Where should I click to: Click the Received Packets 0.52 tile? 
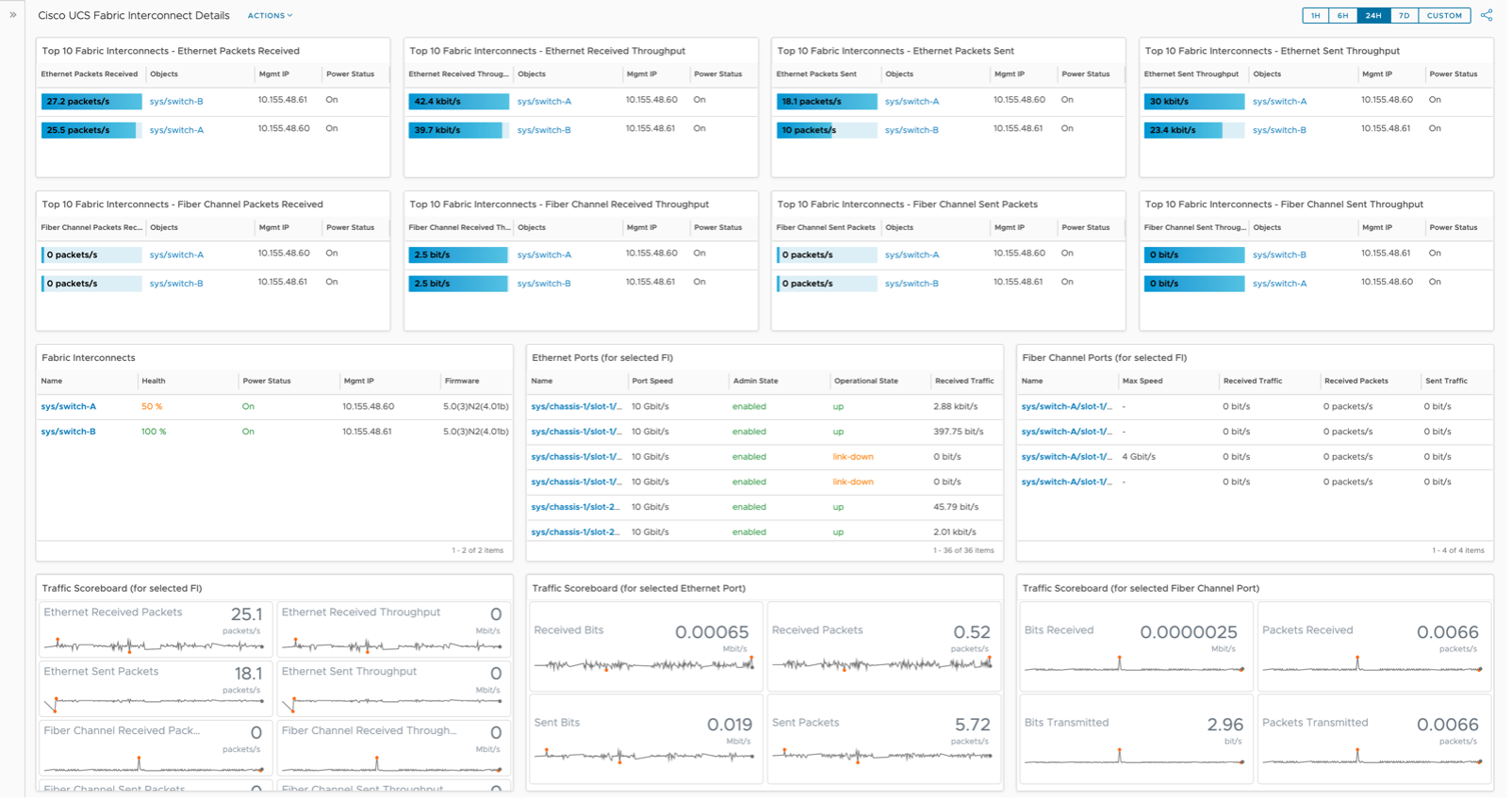(883, 647)
